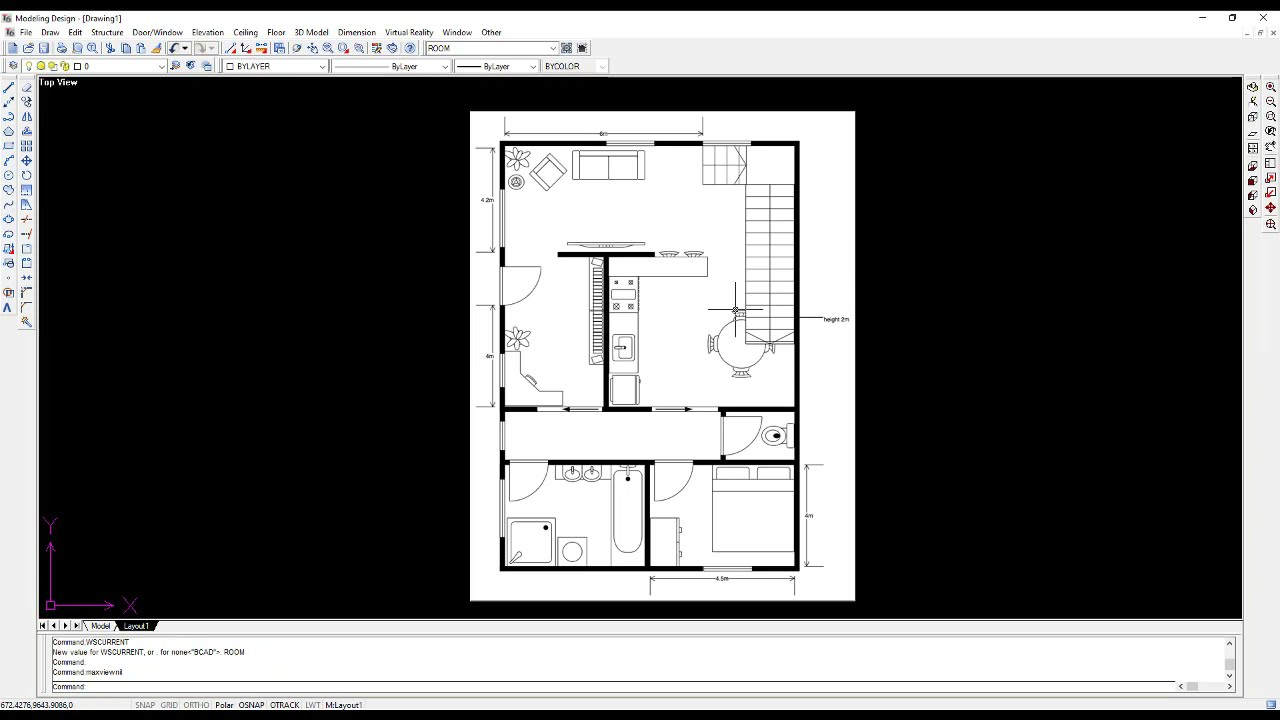Viewport: 1280px width, 720px height.
Task: Open the Draw menu
Action: (x=50, y=32)
